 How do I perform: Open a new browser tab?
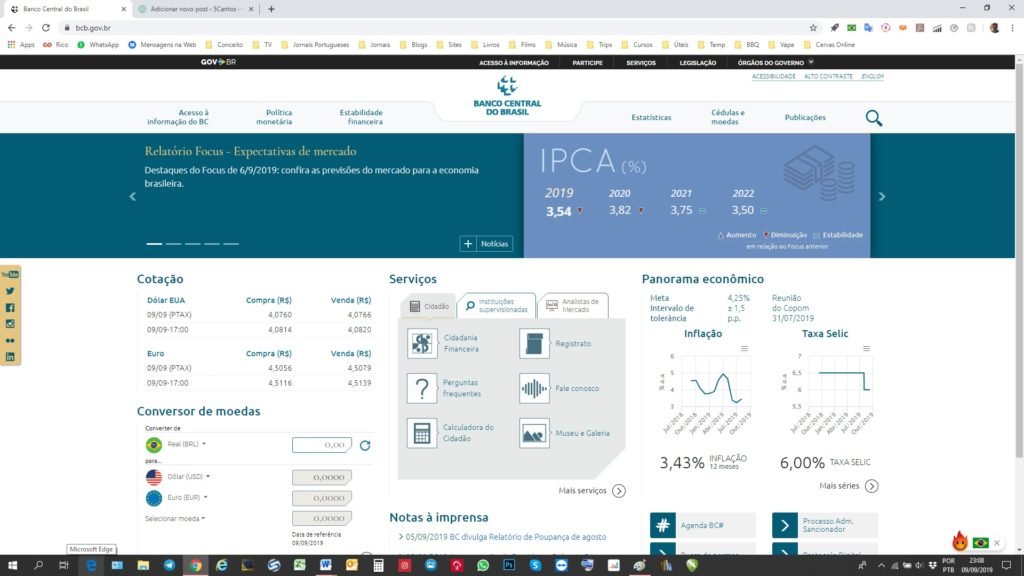[271, 9]
